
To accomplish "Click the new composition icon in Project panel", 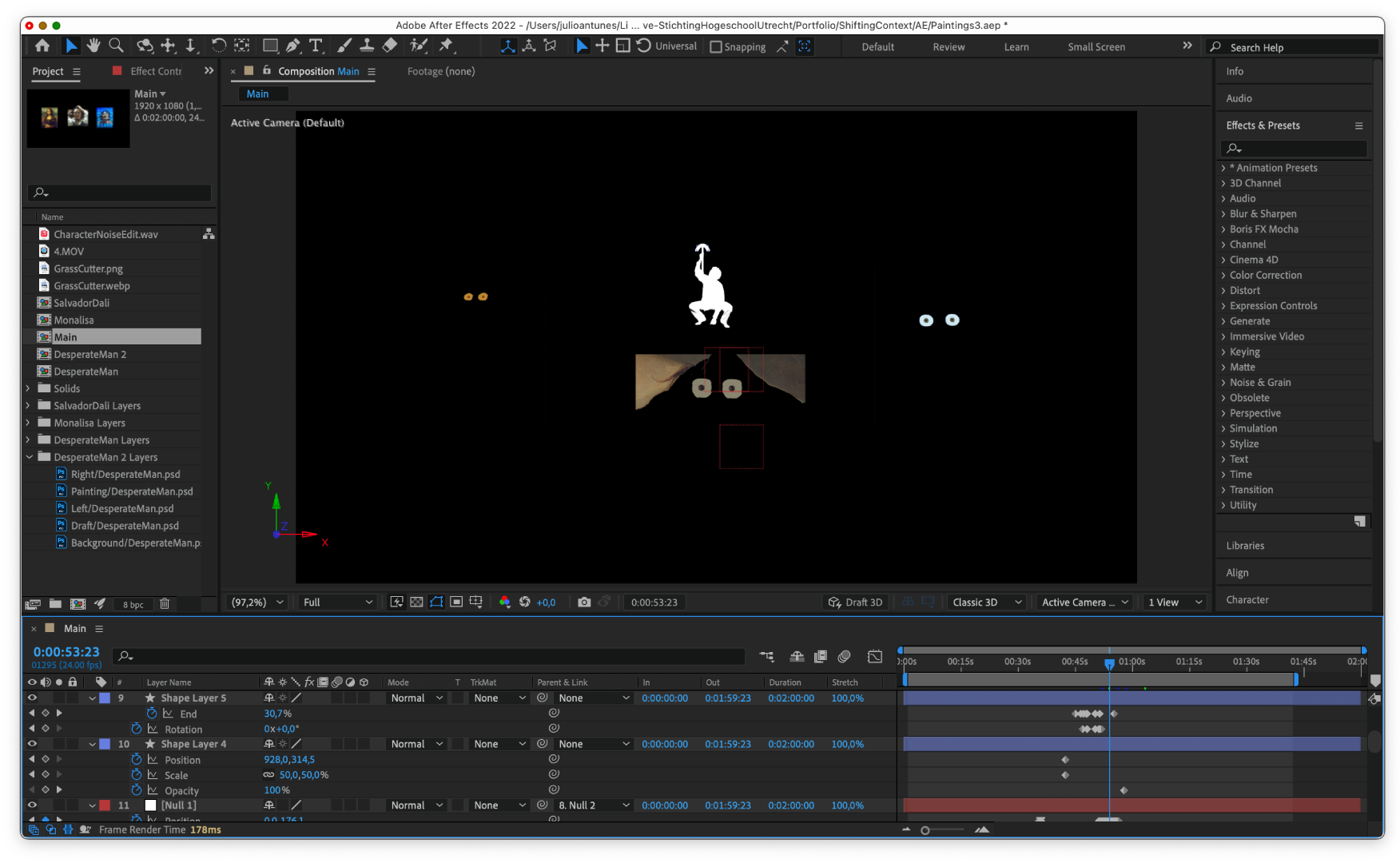I will pyautogui.click(x=78, y=604).
